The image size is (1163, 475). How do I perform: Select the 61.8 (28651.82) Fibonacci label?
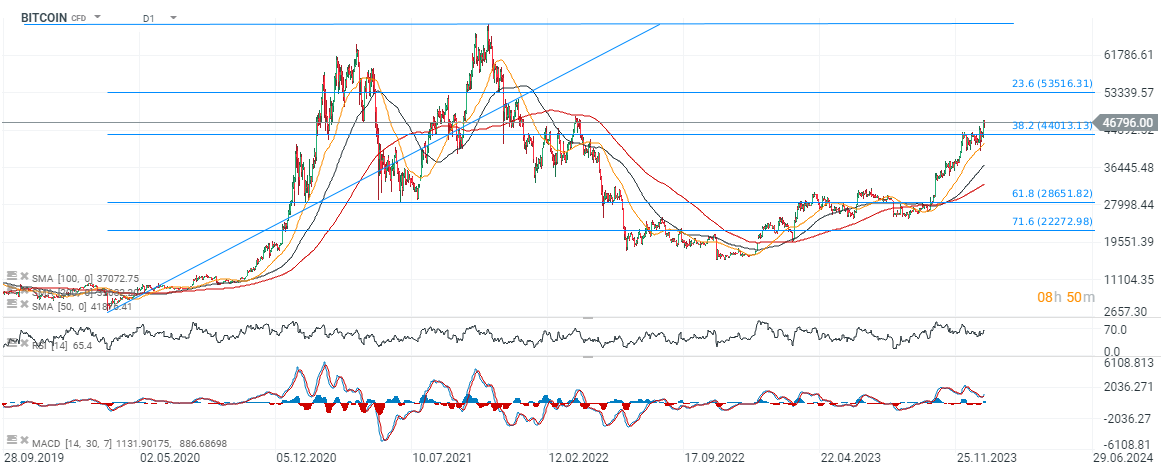point(1052,193)
